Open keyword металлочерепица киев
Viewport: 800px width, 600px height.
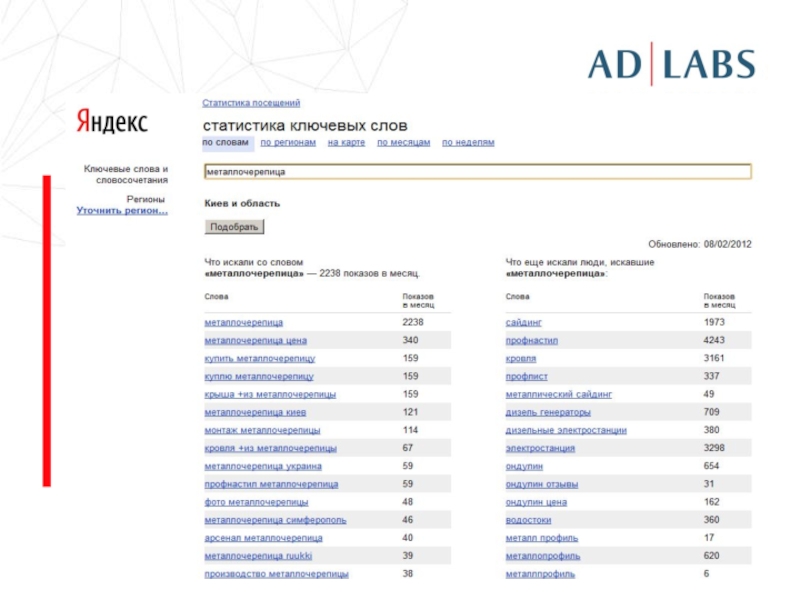click(x=255, y=412)
